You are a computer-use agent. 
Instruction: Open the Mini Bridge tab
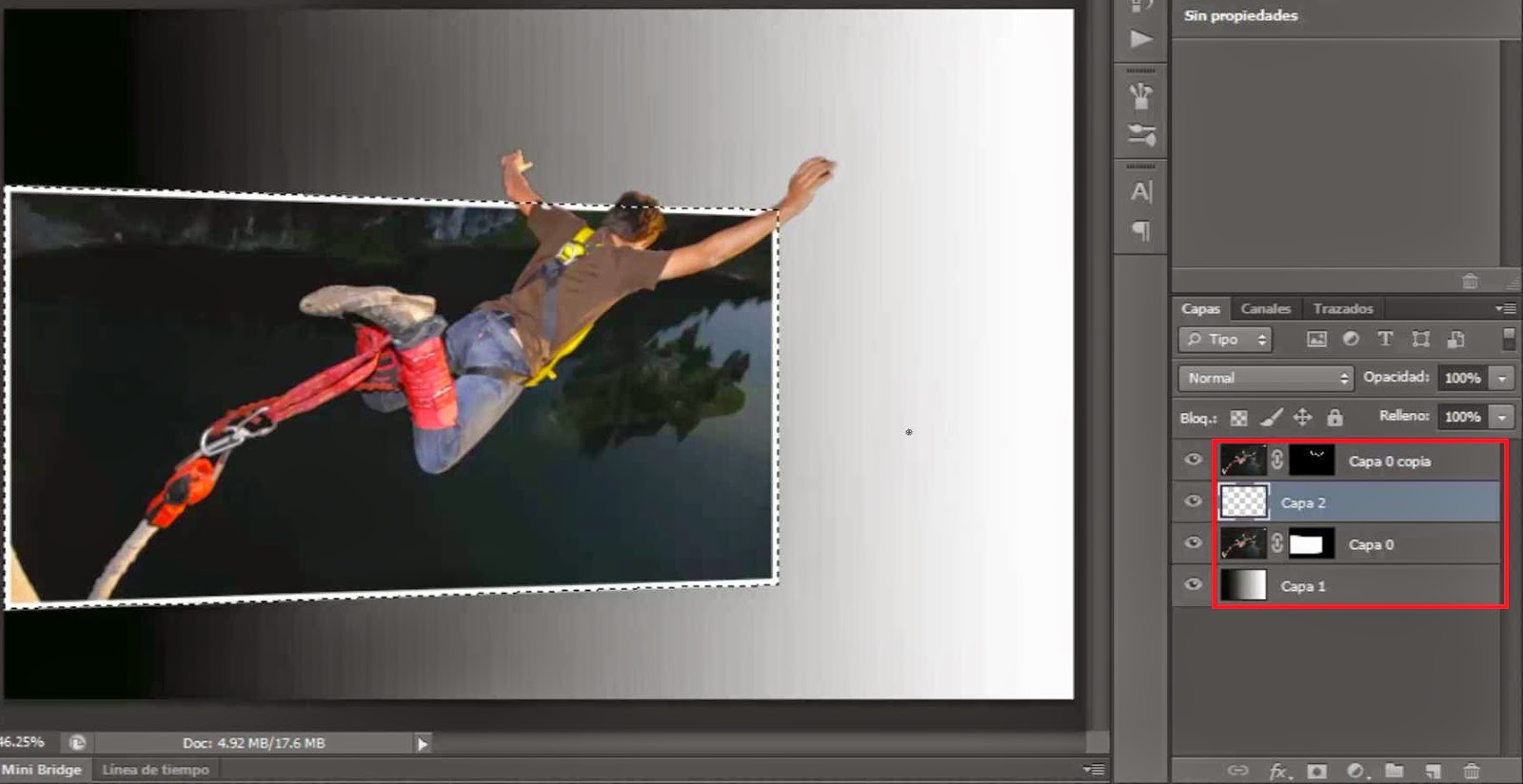42,769
